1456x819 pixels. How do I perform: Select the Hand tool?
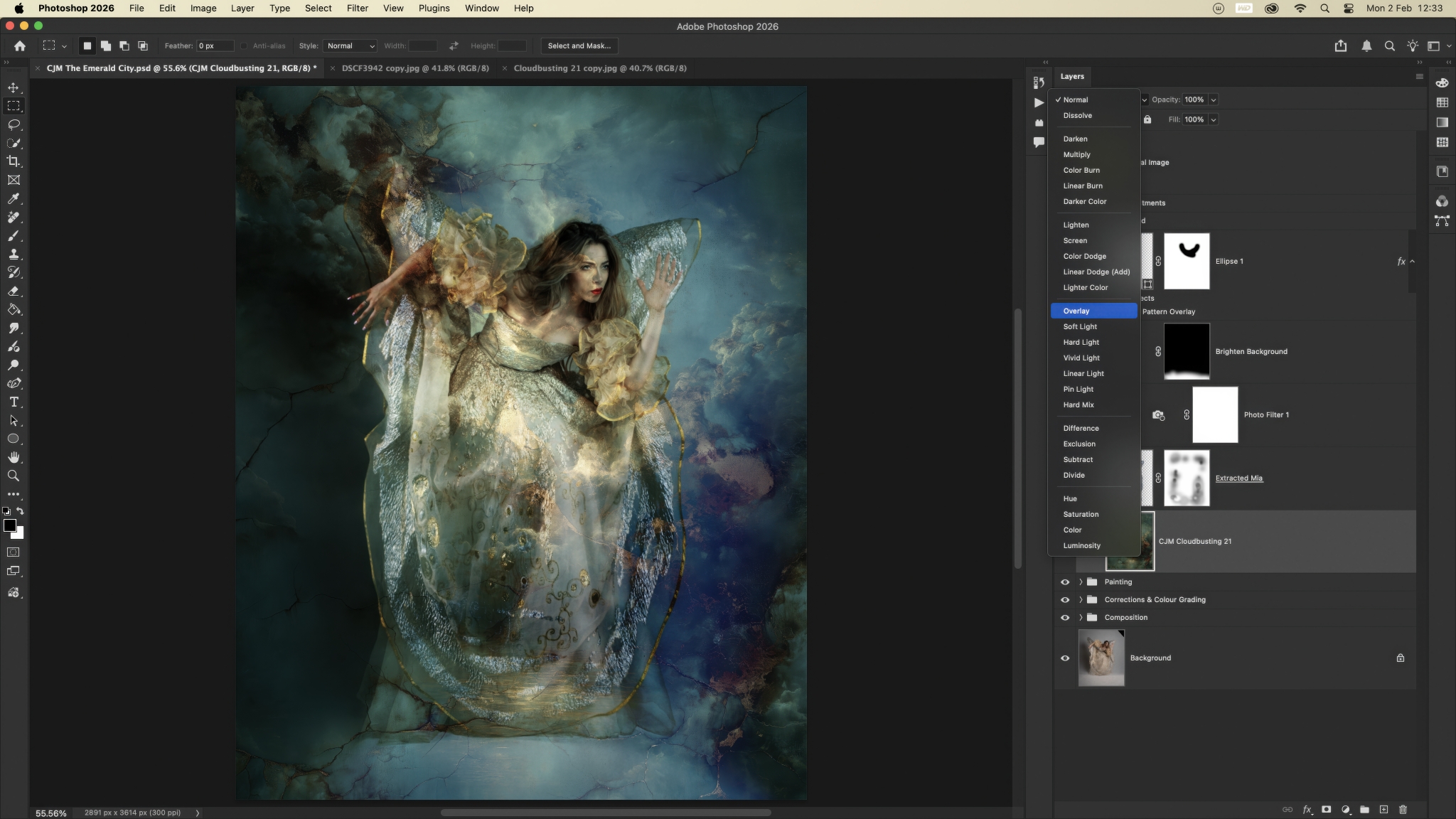14,457
